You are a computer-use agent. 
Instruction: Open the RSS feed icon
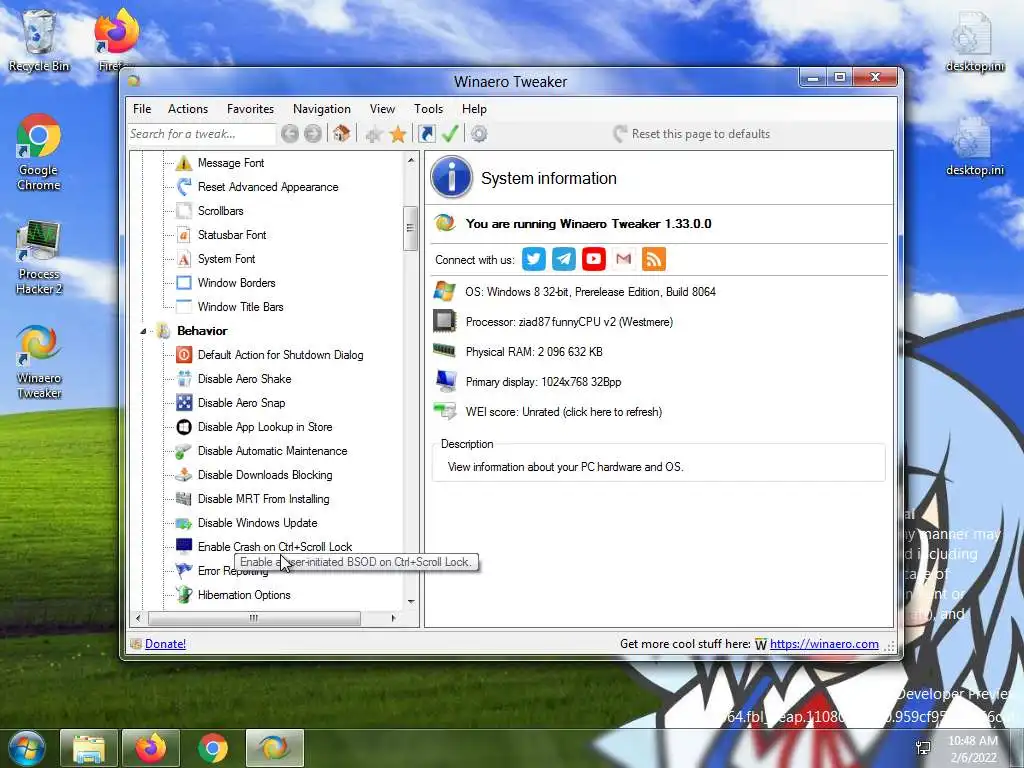pyautogui.click(x=654, y=259)
